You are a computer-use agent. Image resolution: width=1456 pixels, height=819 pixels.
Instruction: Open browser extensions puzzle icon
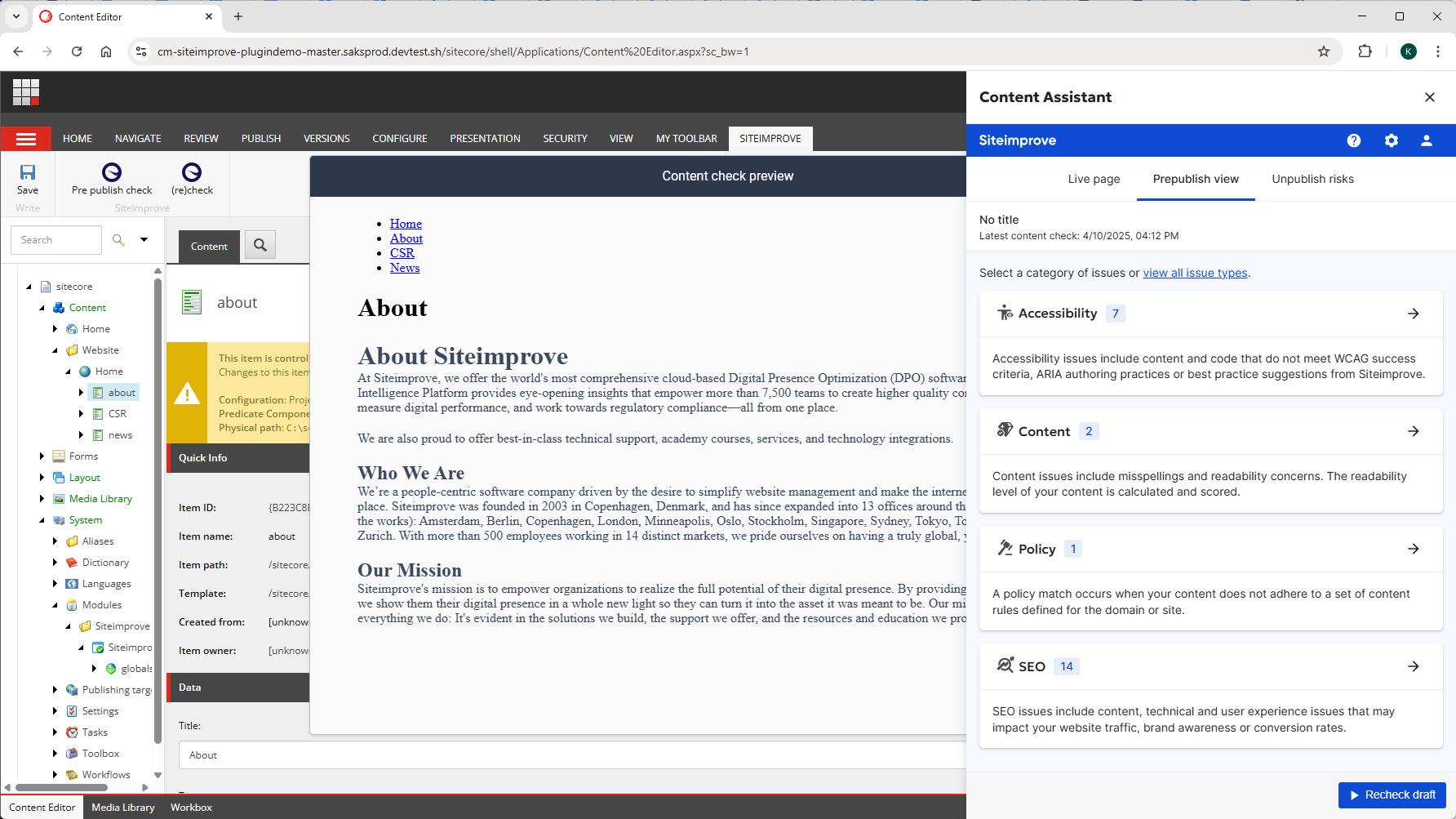click(x=1365, y=51)
